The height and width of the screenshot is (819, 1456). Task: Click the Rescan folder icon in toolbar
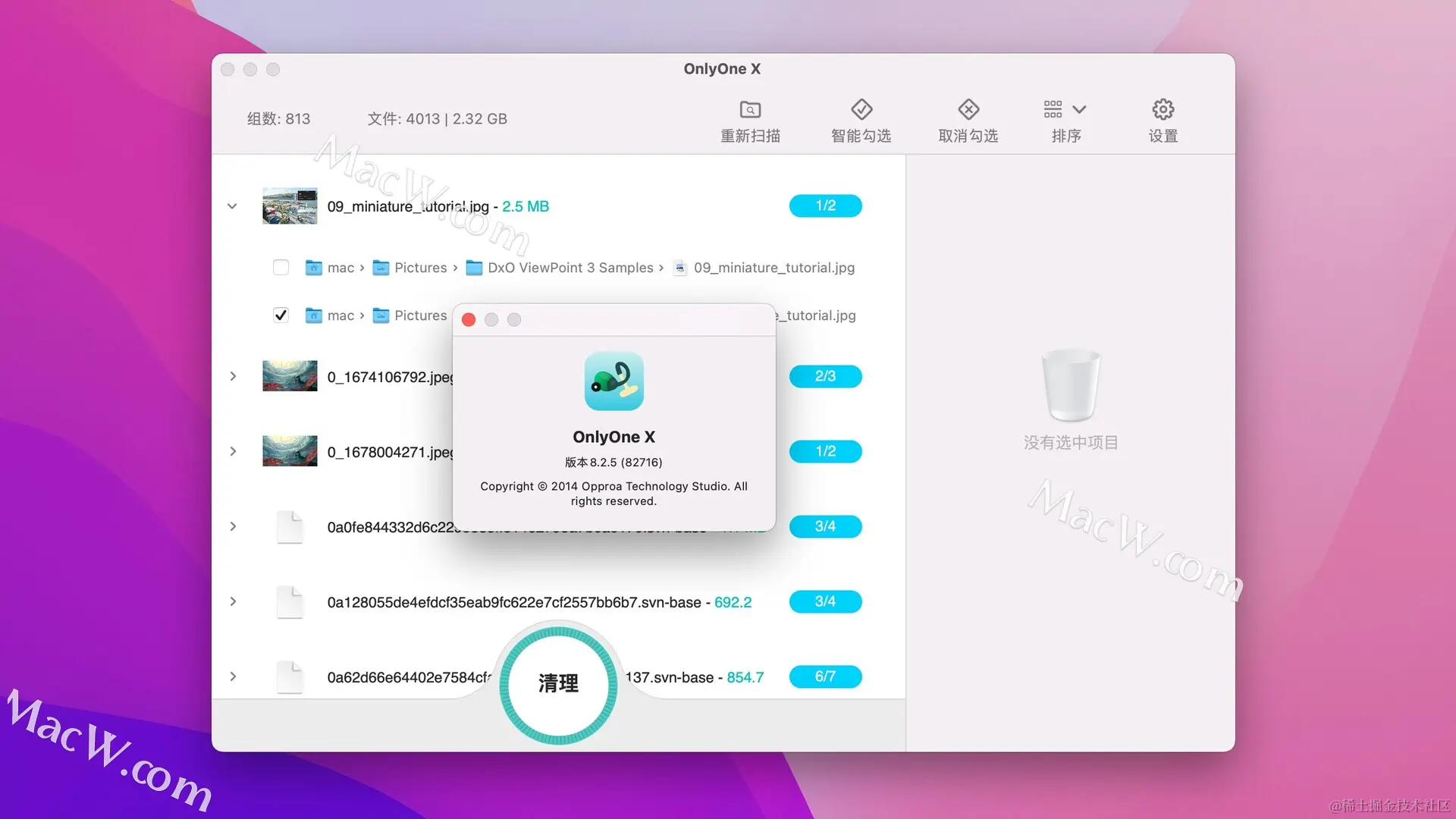click(750, 109)
